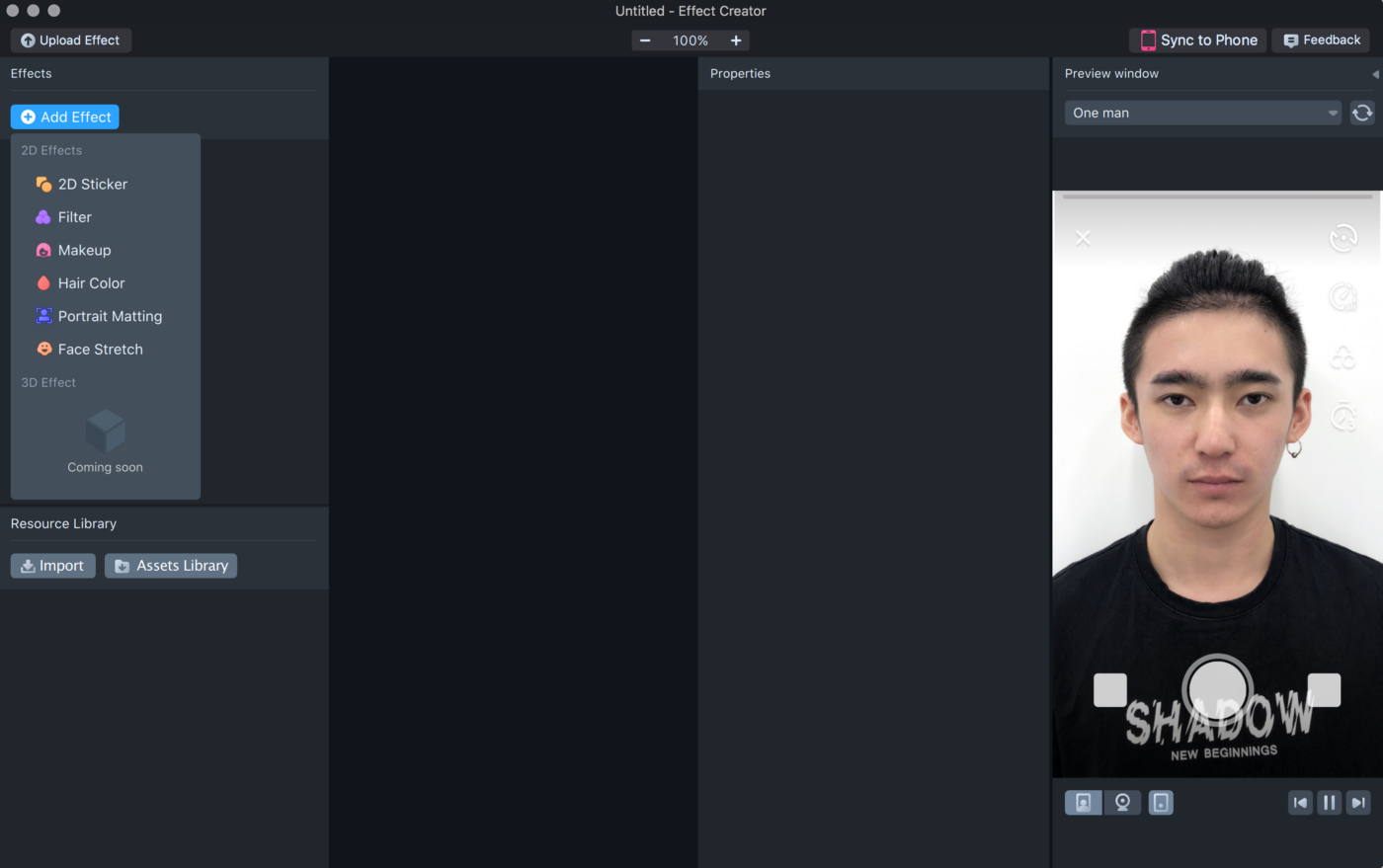1383x868 pixels.
Task: Click the left square button beside record
Action: point(1110,690)
